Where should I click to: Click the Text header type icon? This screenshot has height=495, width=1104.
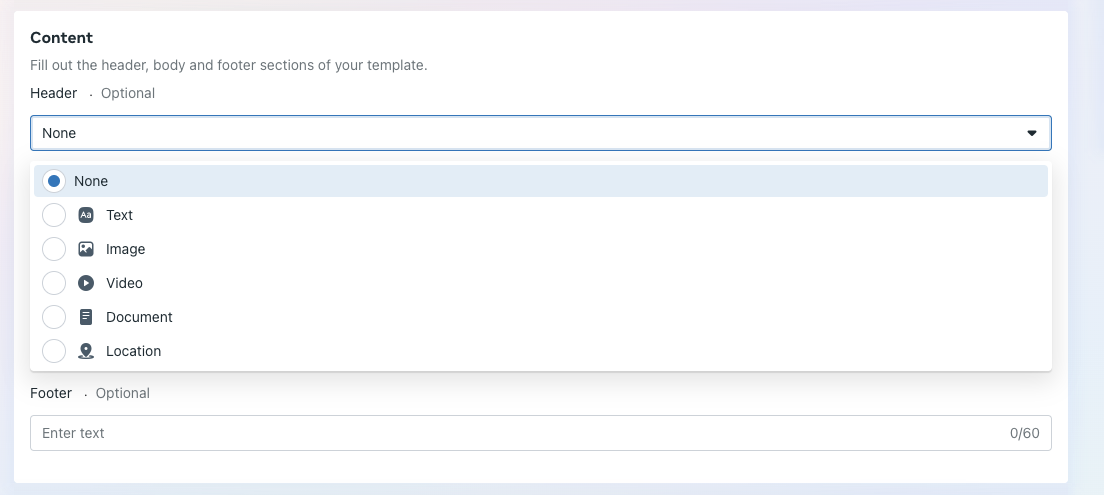tap(86, 215)
